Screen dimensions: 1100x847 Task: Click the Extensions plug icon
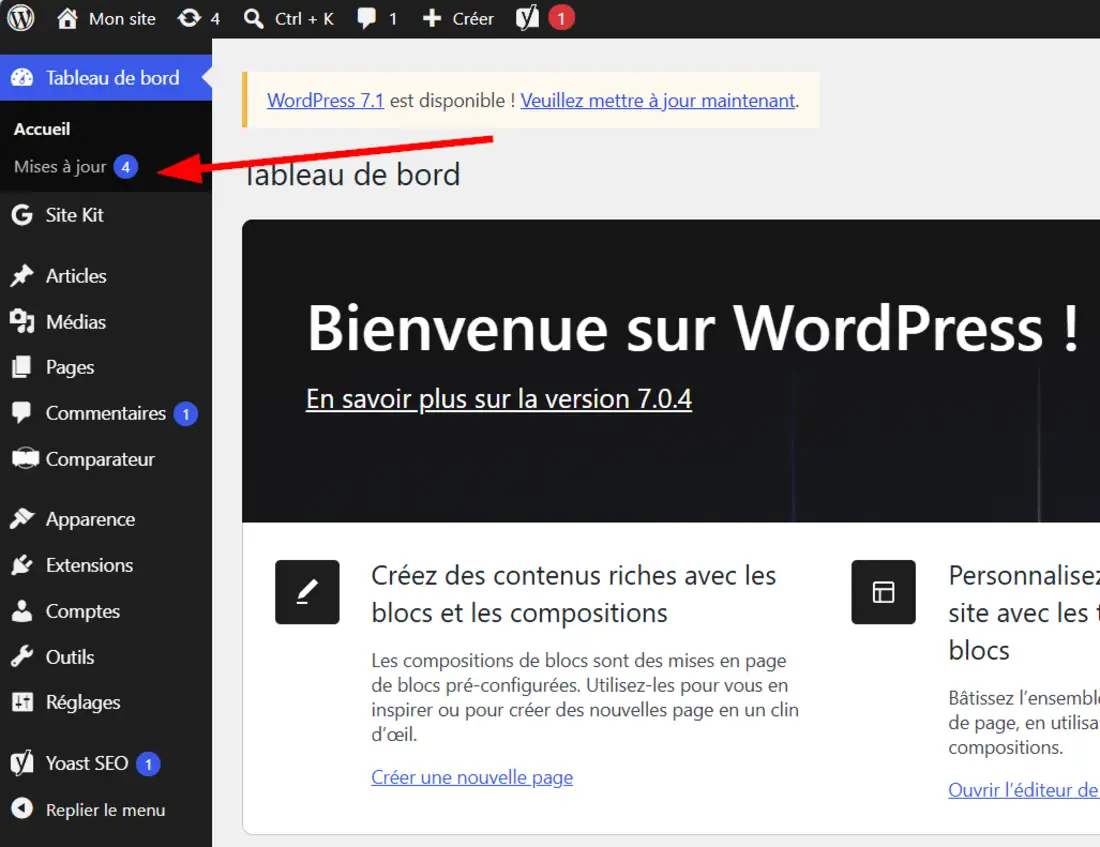tap(22, 565)
